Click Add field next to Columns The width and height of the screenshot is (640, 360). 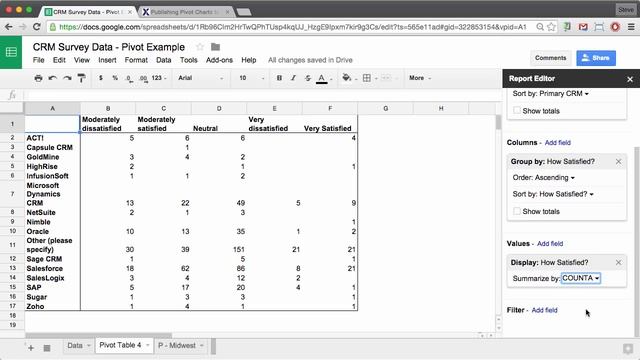point(558,142)
